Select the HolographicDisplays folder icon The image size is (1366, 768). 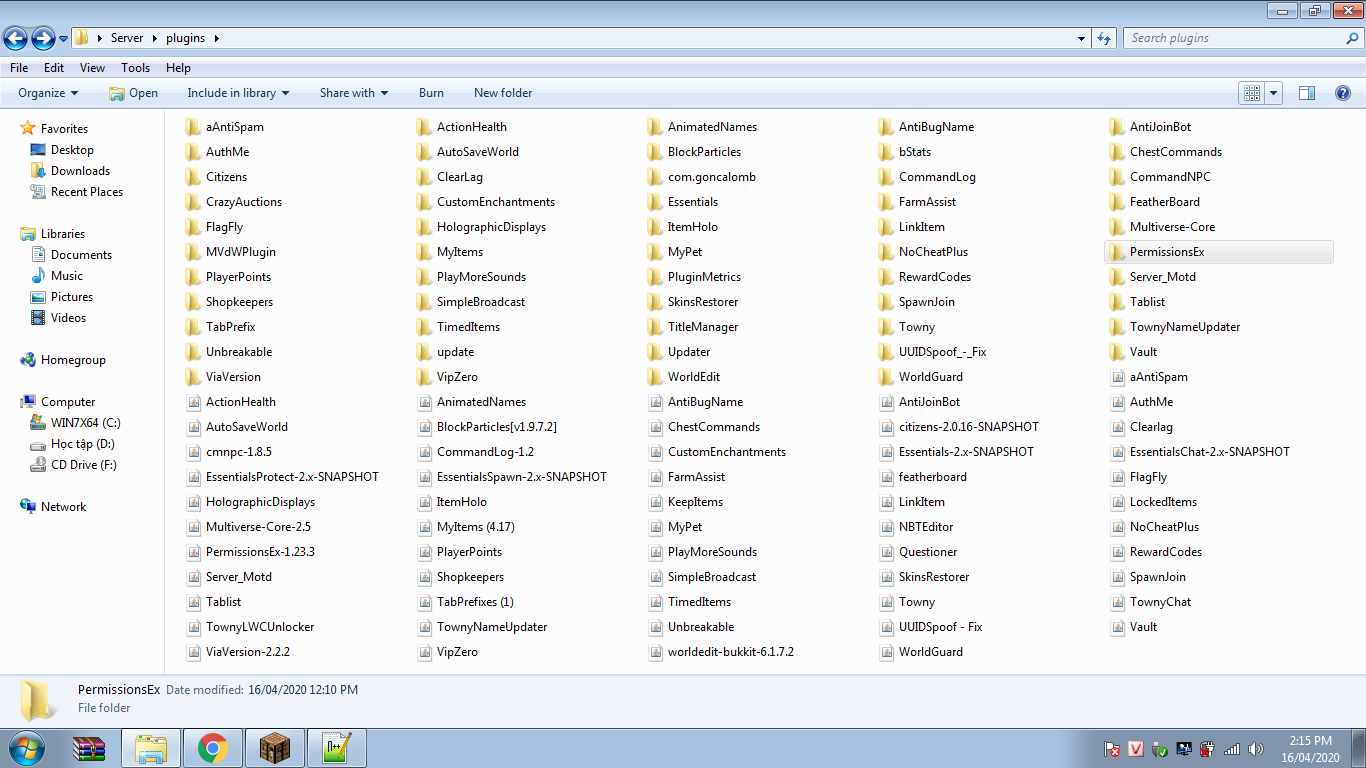[x=424, y=227]
